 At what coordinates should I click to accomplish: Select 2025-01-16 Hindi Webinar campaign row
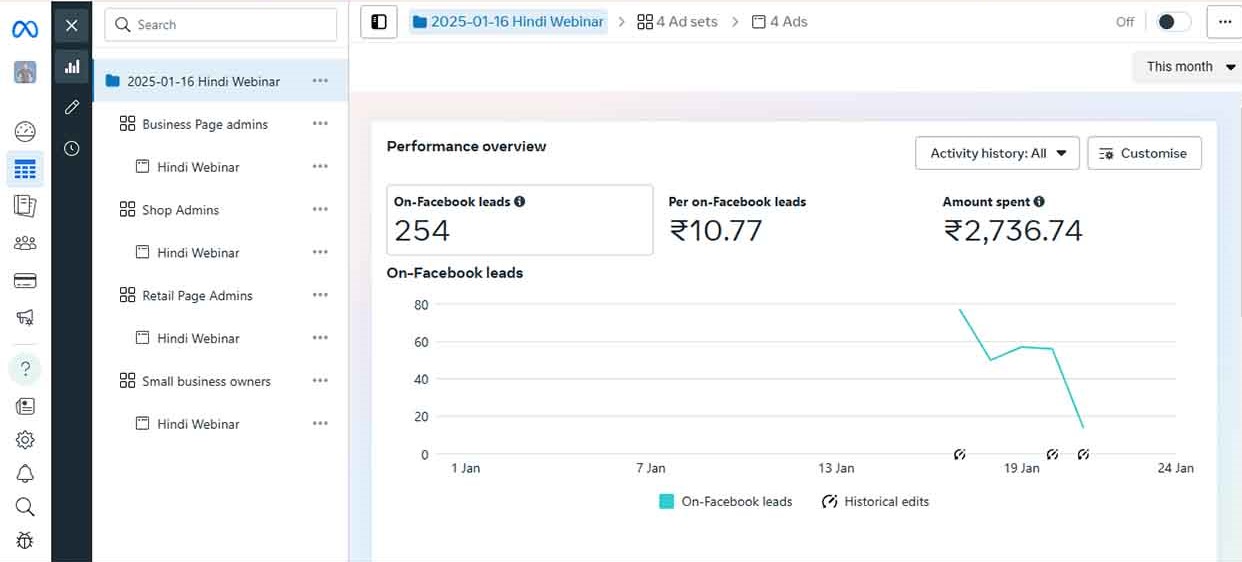pos(221,81)
